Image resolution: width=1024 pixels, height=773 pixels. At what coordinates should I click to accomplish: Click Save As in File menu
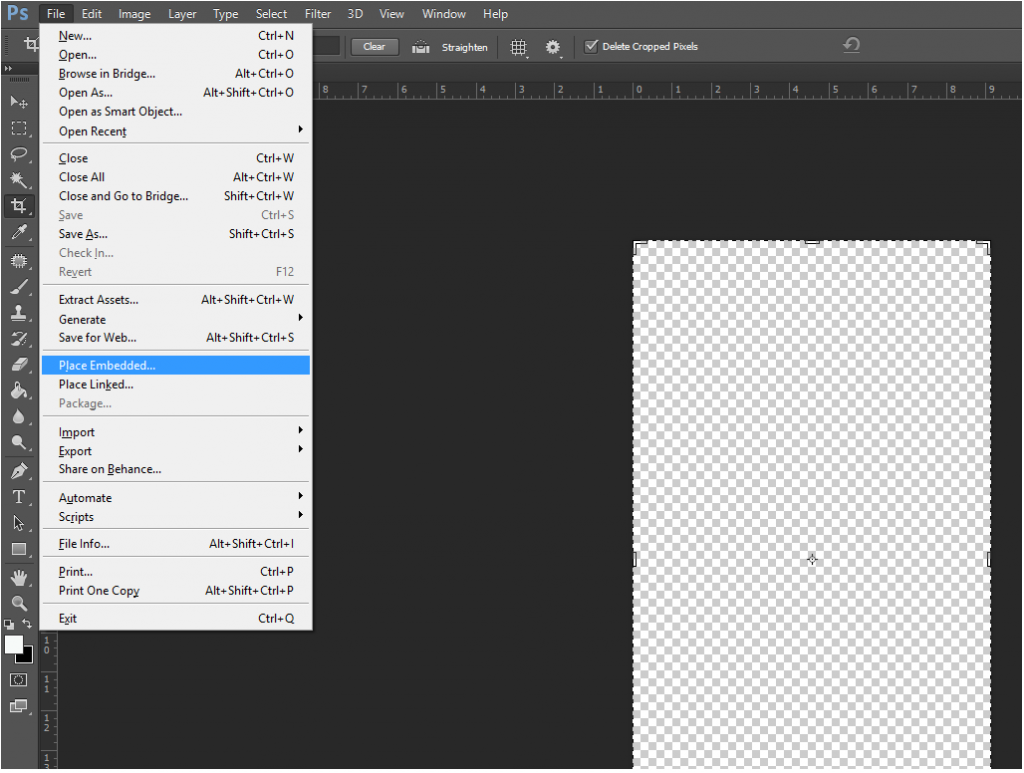[83, 234]
